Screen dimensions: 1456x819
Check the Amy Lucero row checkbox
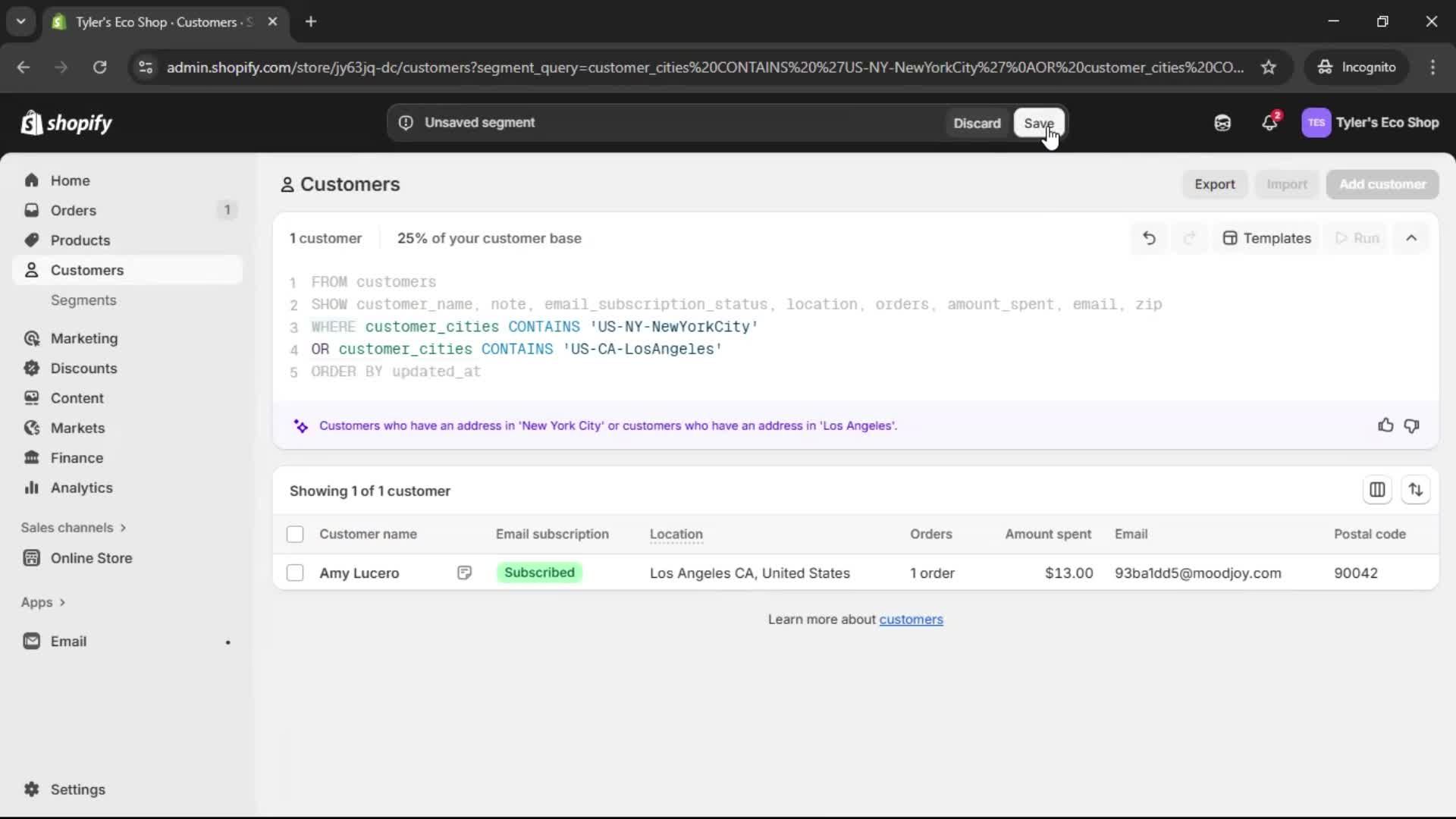point(295,573)
